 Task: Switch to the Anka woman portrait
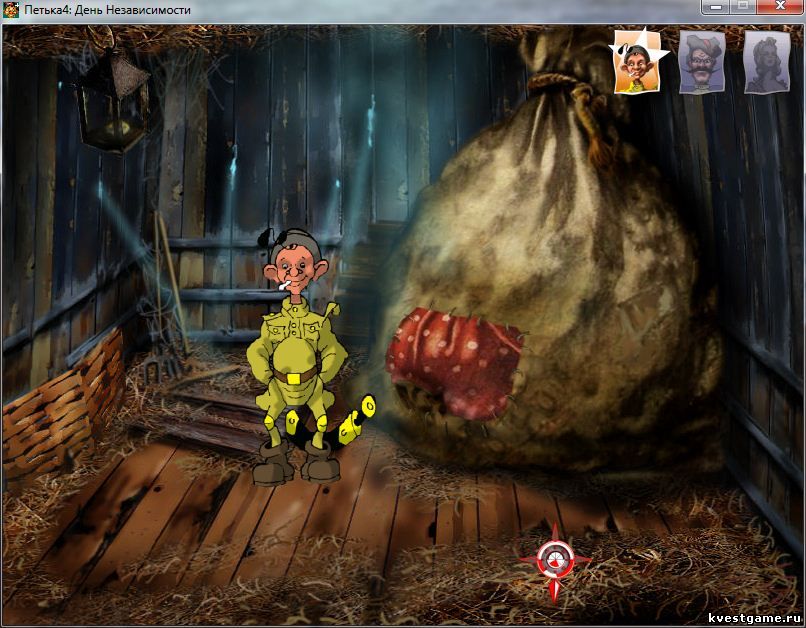766,62
